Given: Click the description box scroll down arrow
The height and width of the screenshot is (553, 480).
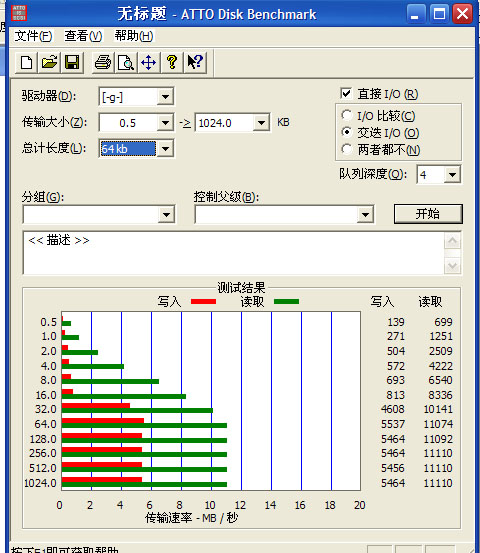Looking at the screenshot, I should tap(452, 265).
